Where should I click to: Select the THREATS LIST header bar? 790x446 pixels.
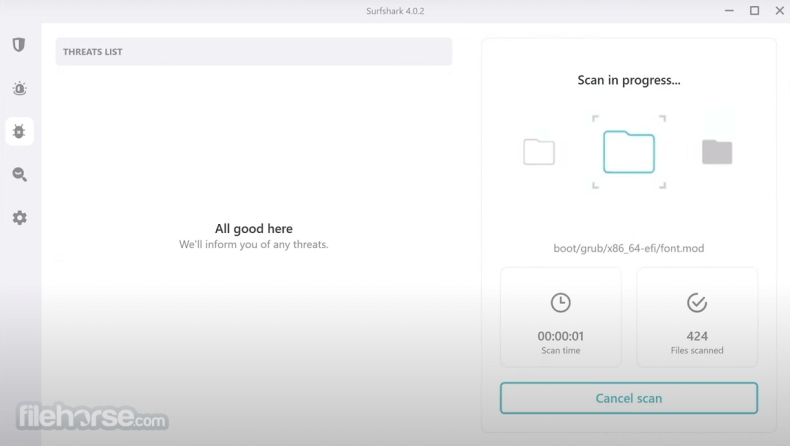pos(254,52)
